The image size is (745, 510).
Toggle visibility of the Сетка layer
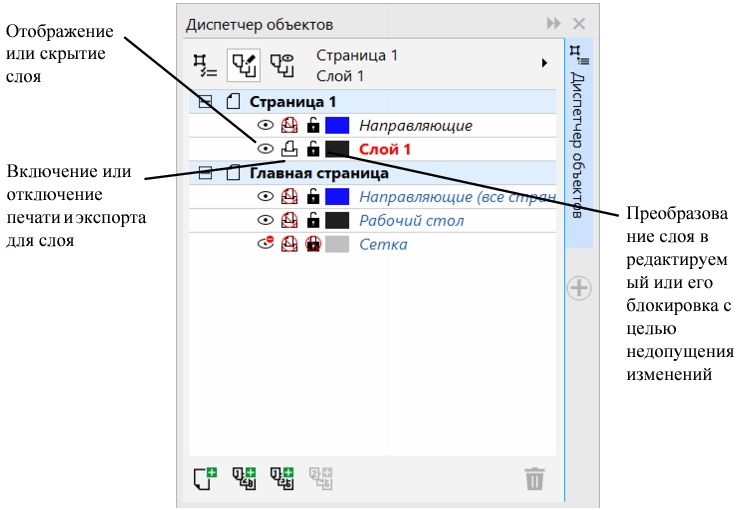click(x=266, y=244)
